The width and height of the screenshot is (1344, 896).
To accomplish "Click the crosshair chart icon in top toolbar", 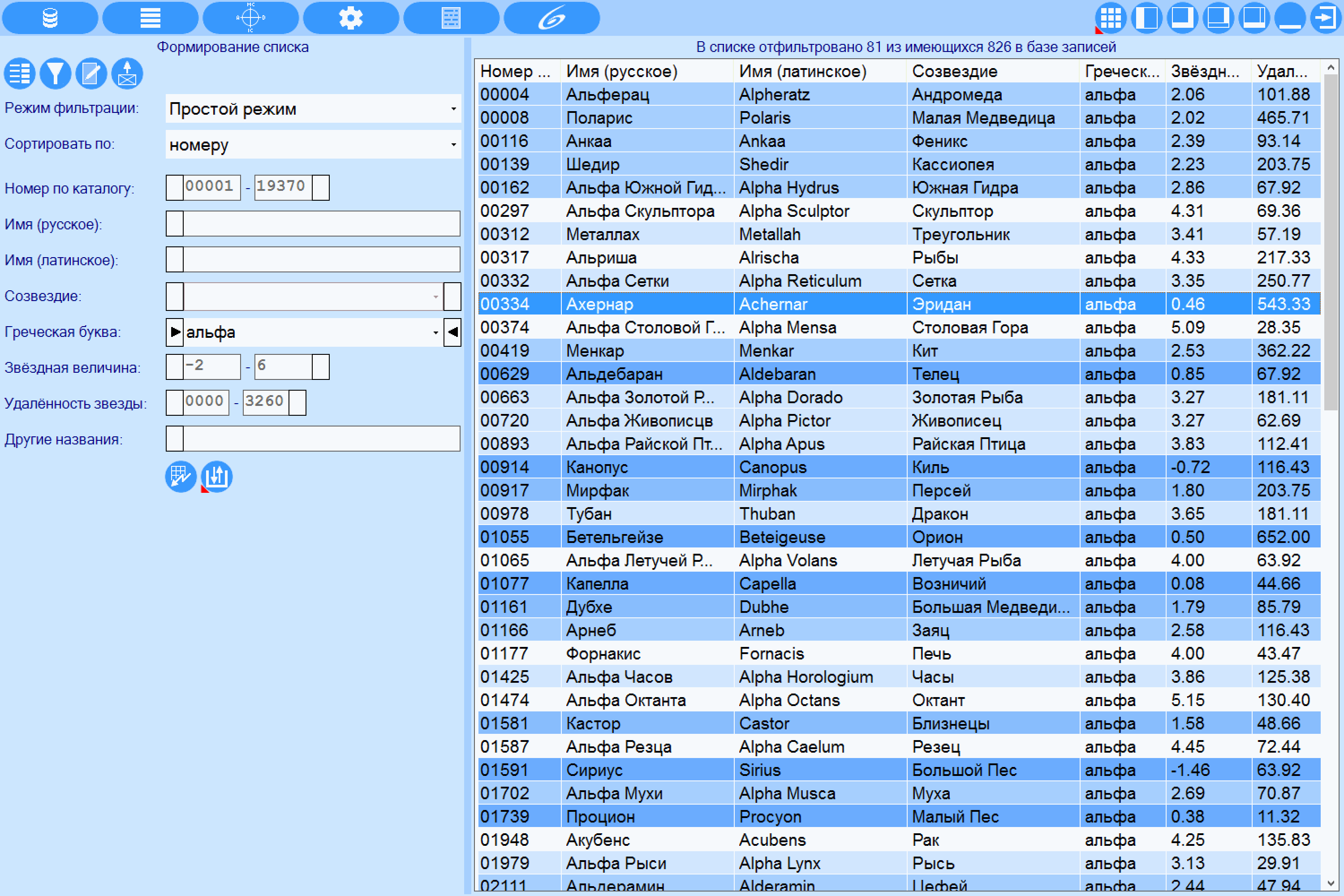I will tap(250, 18).
